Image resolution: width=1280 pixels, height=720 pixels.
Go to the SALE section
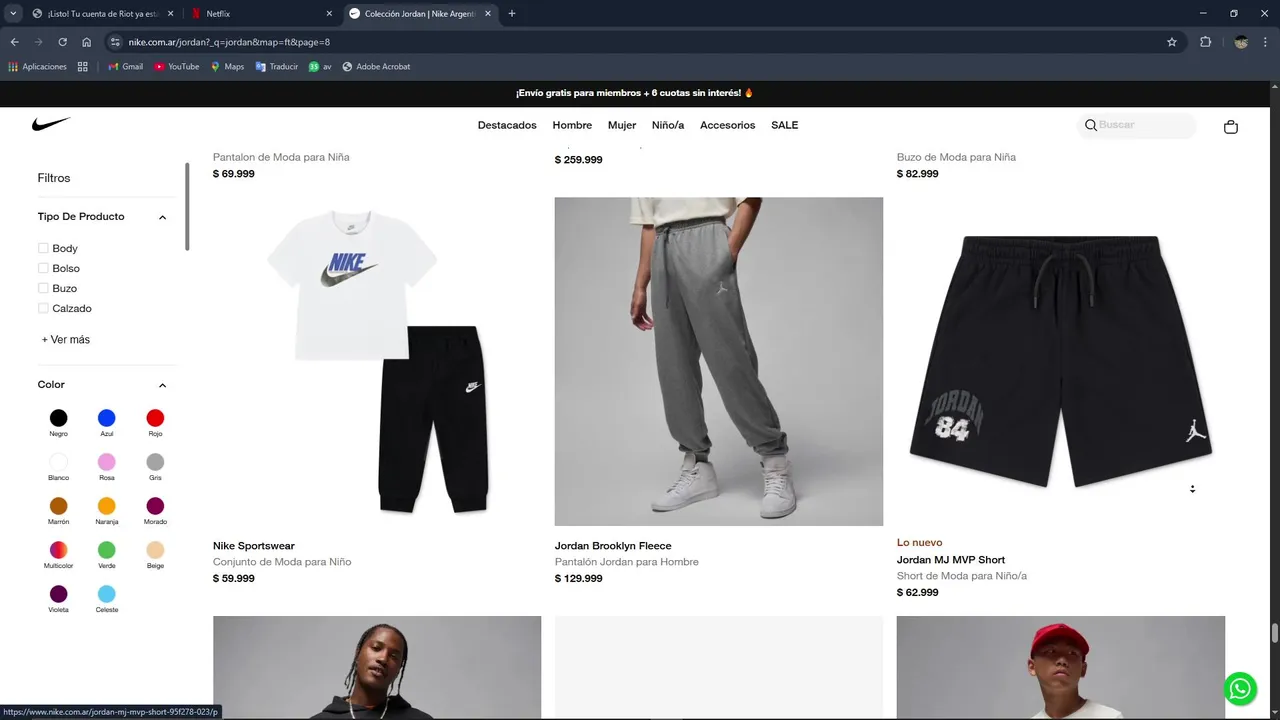point(784,125)
